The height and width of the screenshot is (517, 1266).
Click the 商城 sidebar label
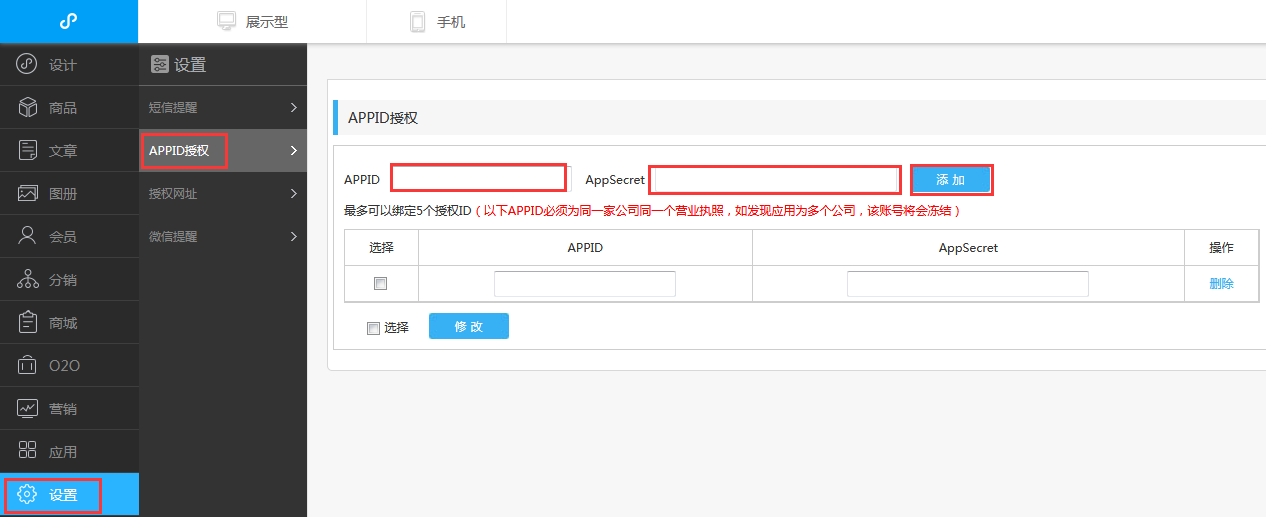63,323
